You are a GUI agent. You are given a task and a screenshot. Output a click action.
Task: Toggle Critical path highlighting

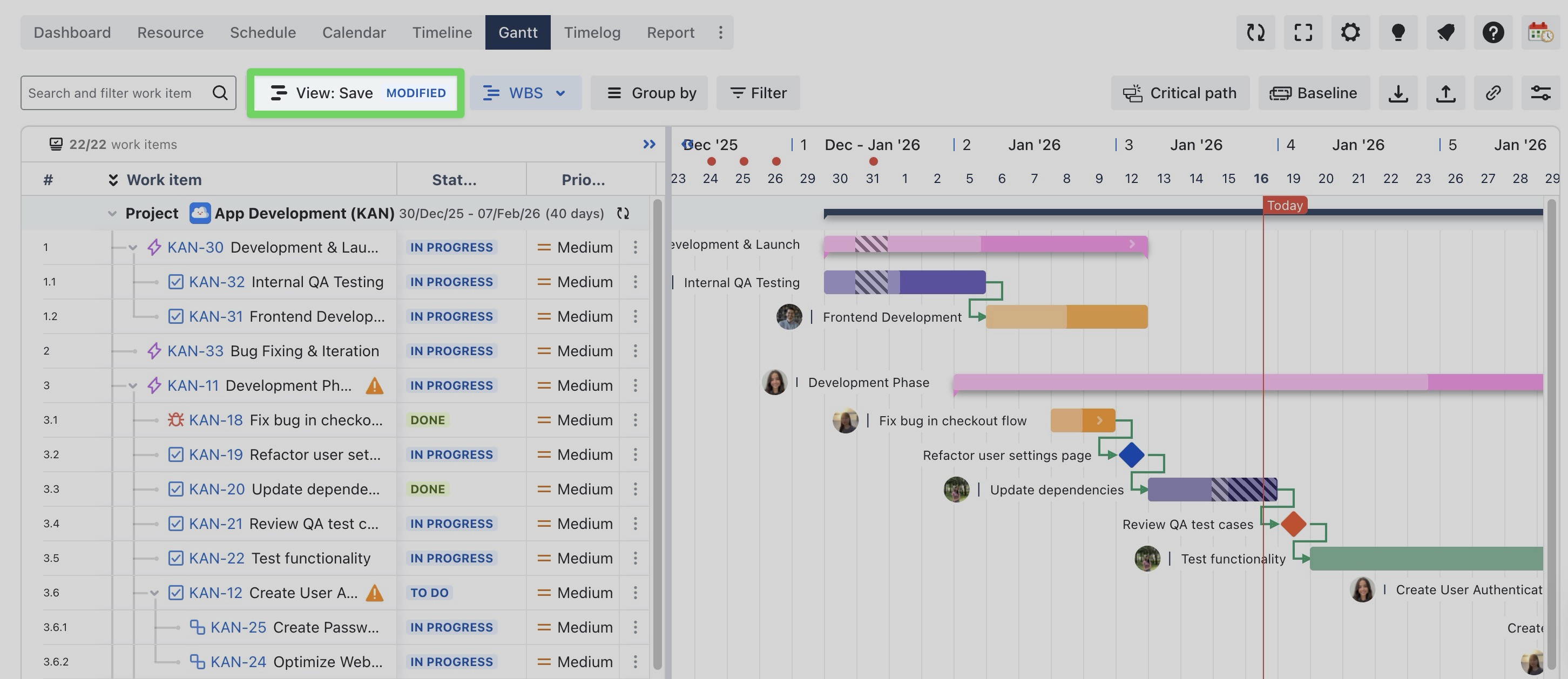tap(1180, 93)
